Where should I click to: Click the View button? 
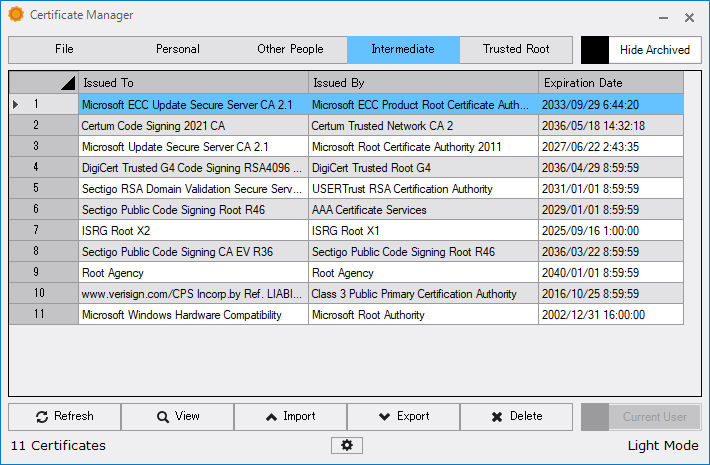pyautogui.click(x=178, y=417)
